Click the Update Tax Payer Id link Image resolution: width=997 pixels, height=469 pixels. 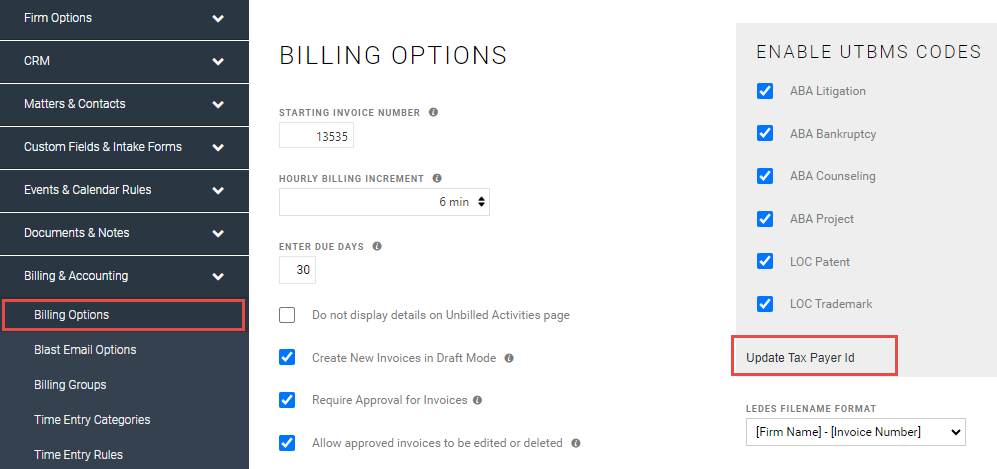click(x=800, y=357)
